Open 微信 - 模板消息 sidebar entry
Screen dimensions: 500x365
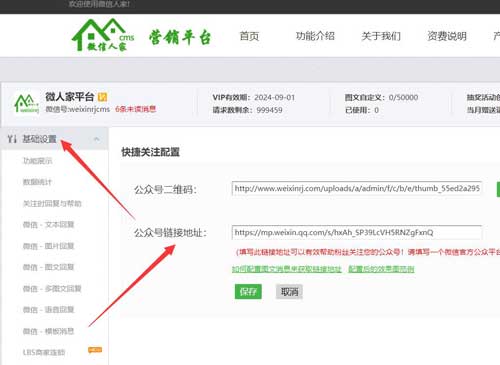point(48,331)
